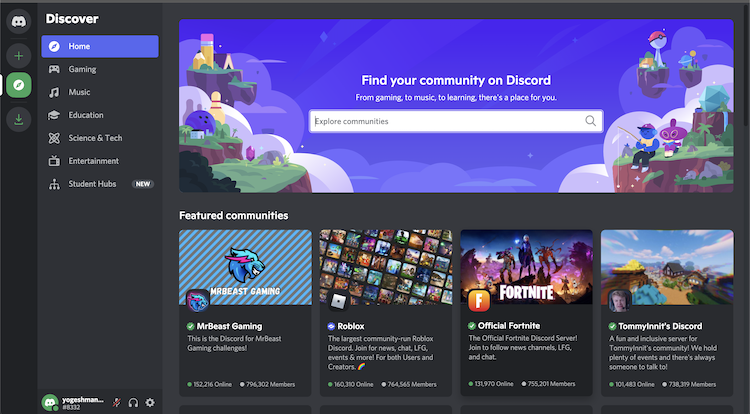Click the Add a Server plus icon
750x414 pixels.
(x=19, y=56)
